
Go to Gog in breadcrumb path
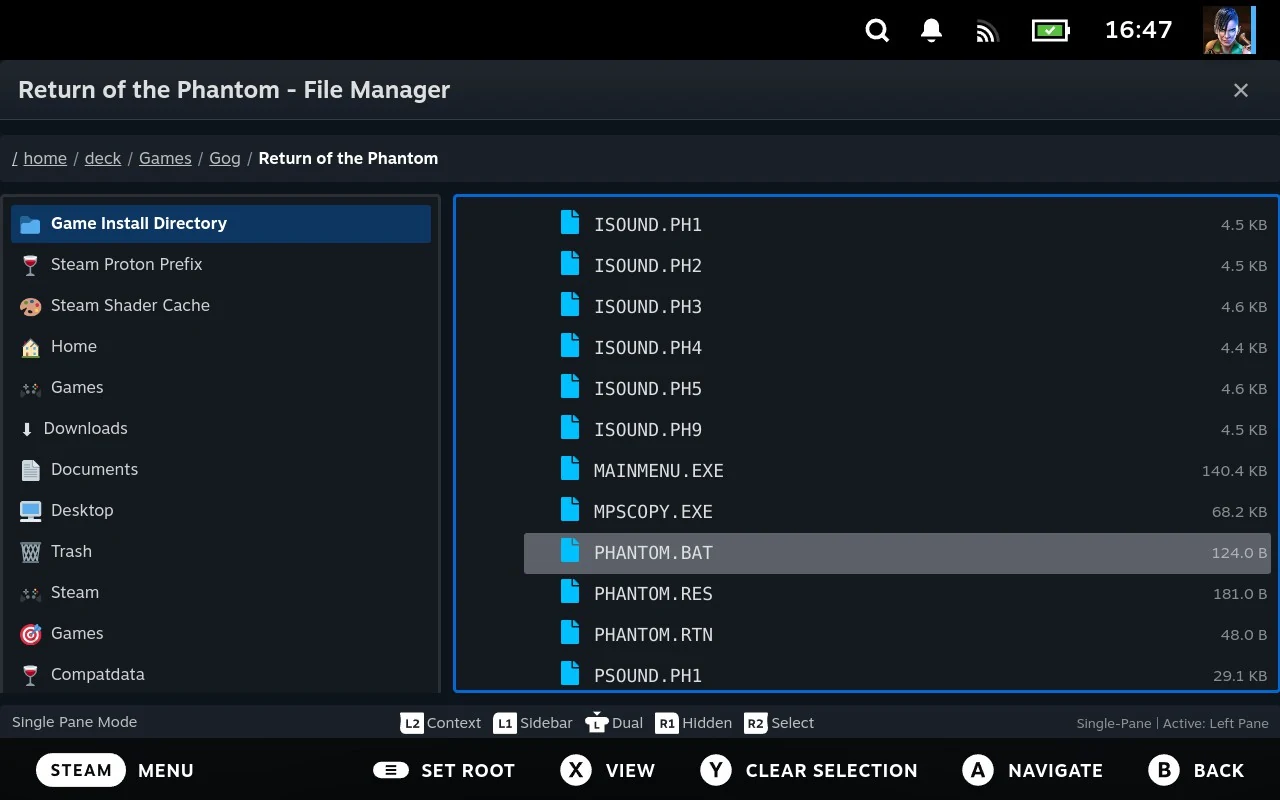click(225, 158)
